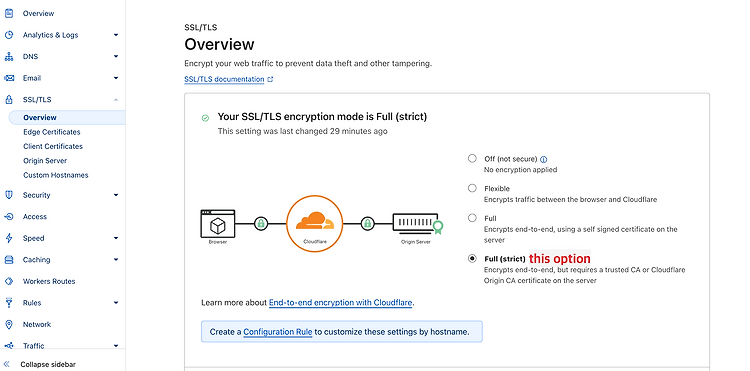Select the Off (not secure) radio button

click(472, 158)
